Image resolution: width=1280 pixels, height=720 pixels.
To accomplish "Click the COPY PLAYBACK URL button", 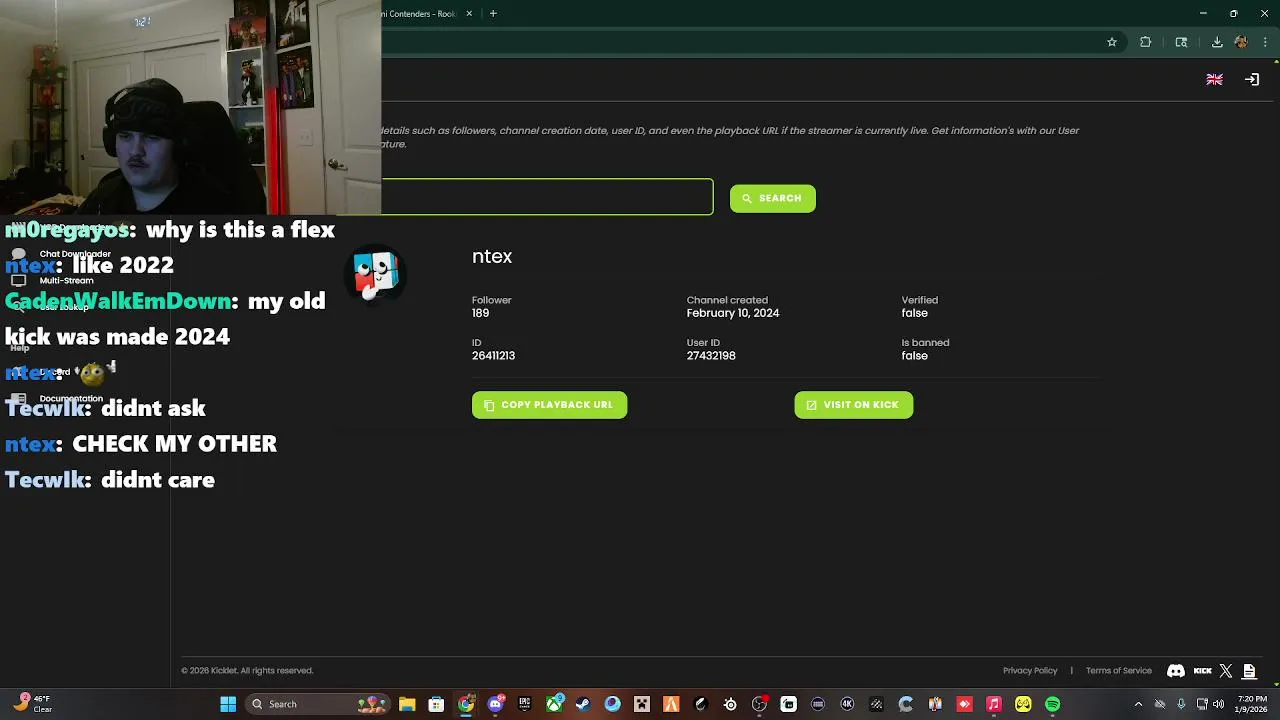I will click(x=549, y=405).
